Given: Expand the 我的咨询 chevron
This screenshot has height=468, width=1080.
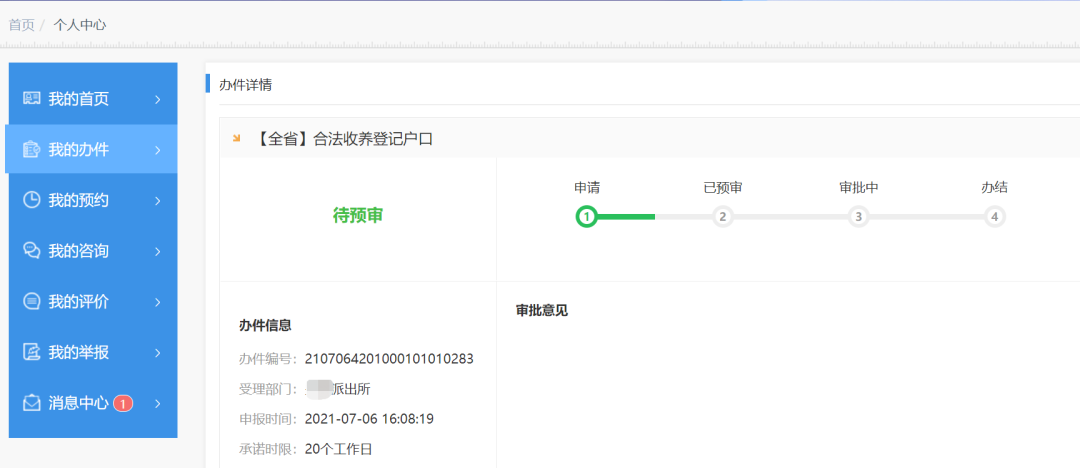Looking at the screenshot, I should (x=158, y=251).
